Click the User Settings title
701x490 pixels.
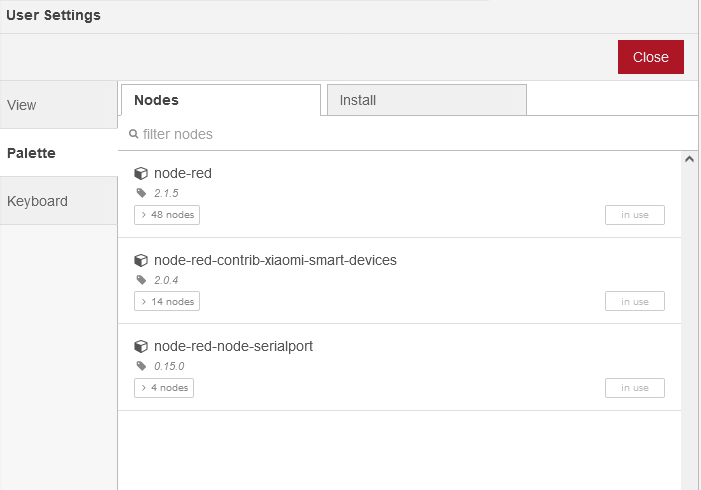pos(53,15)
